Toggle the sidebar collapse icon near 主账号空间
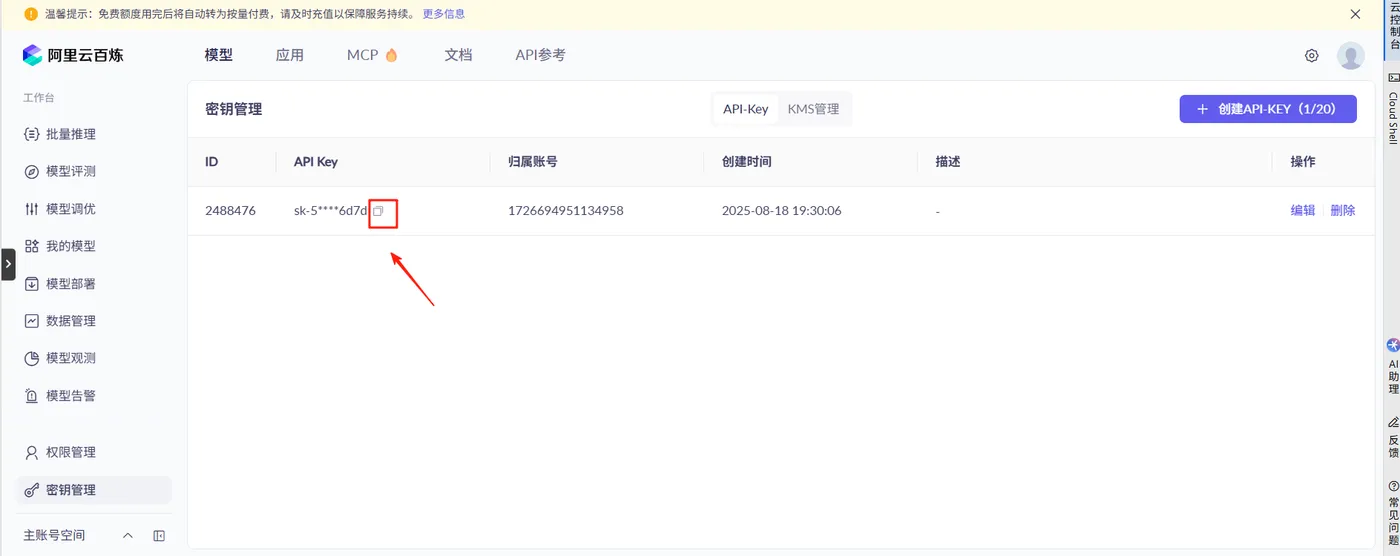The height and width of the screenshot is (556, 1400). [159, 536]
